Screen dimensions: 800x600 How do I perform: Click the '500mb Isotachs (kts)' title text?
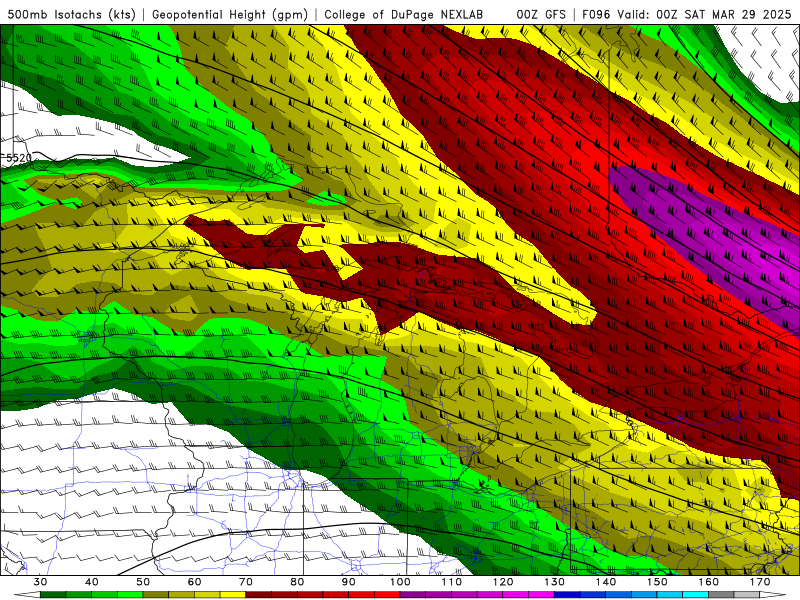[71, 14]
